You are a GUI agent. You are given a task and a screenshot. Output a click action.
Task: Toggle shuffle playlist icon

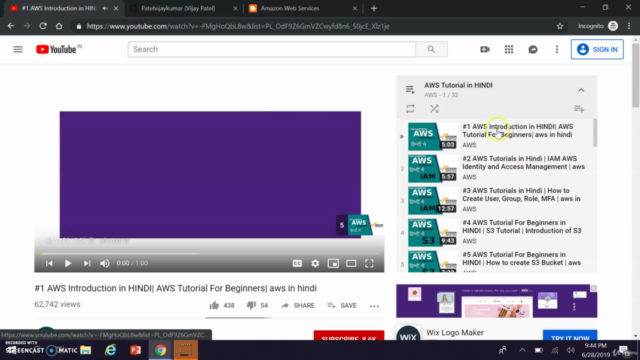point(434,109)
